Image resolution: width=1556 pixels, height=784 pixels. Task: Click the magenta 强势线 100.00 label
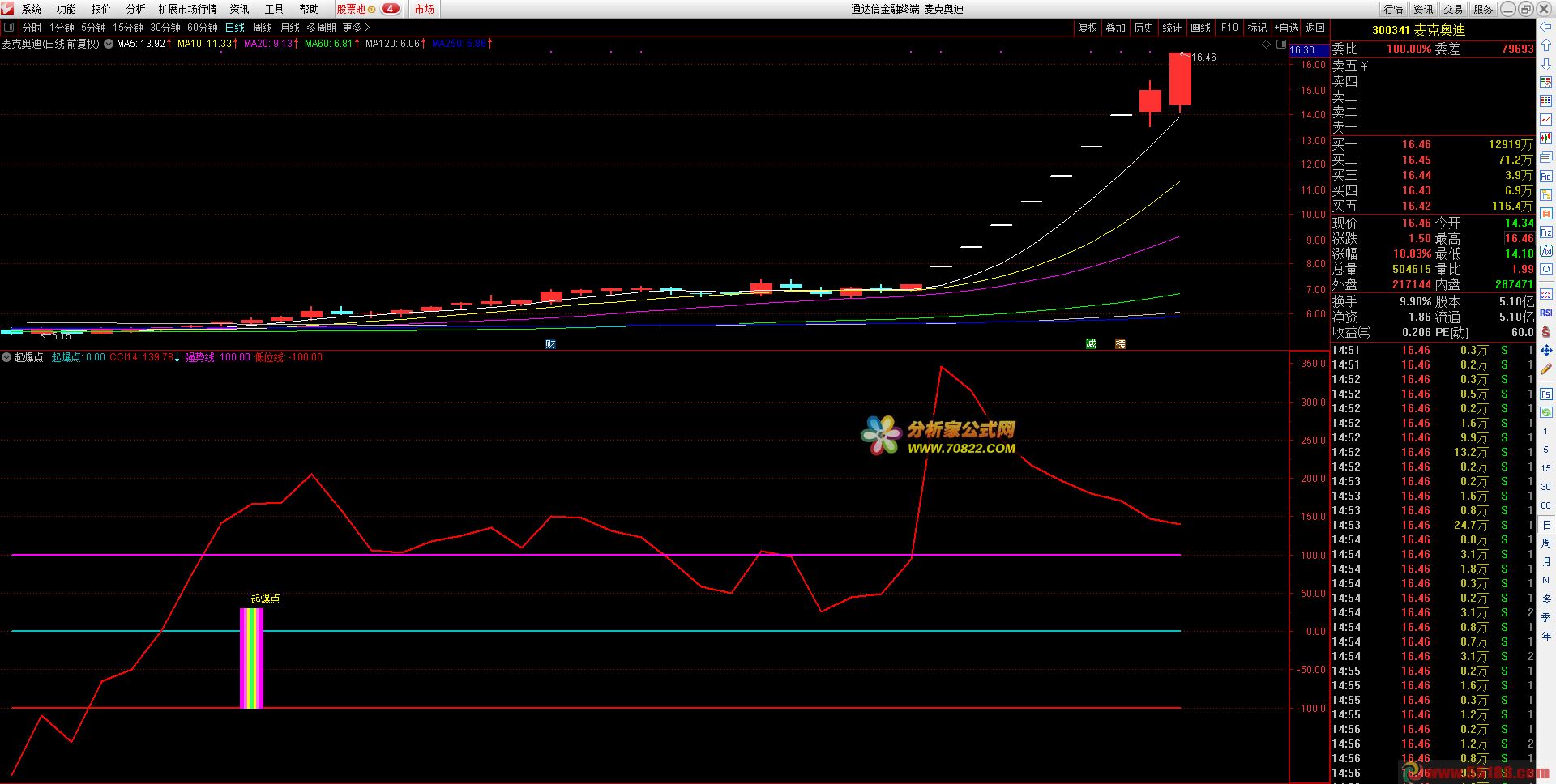pos(217,357)
